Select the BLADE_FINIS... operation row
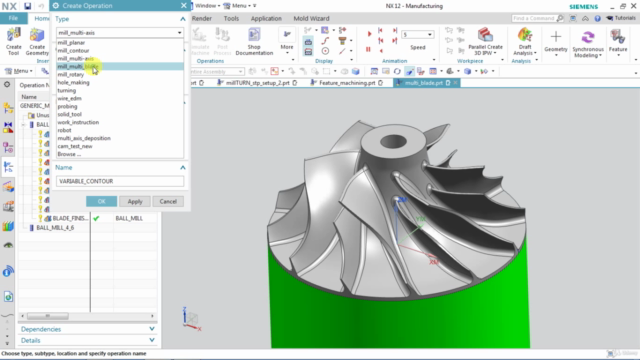Viewport: 640px width, 360px height. coord(70,218)
